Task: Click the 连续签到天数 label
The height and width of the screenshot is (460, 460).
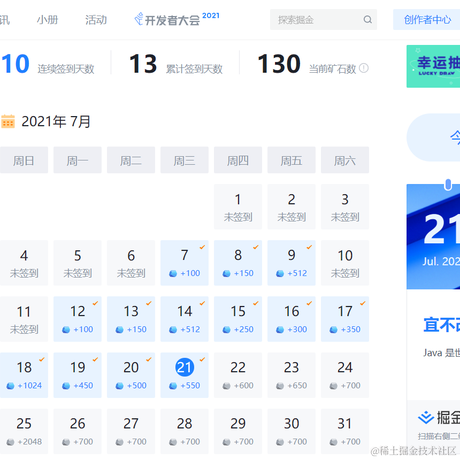Action: click(x=66, y=69)
